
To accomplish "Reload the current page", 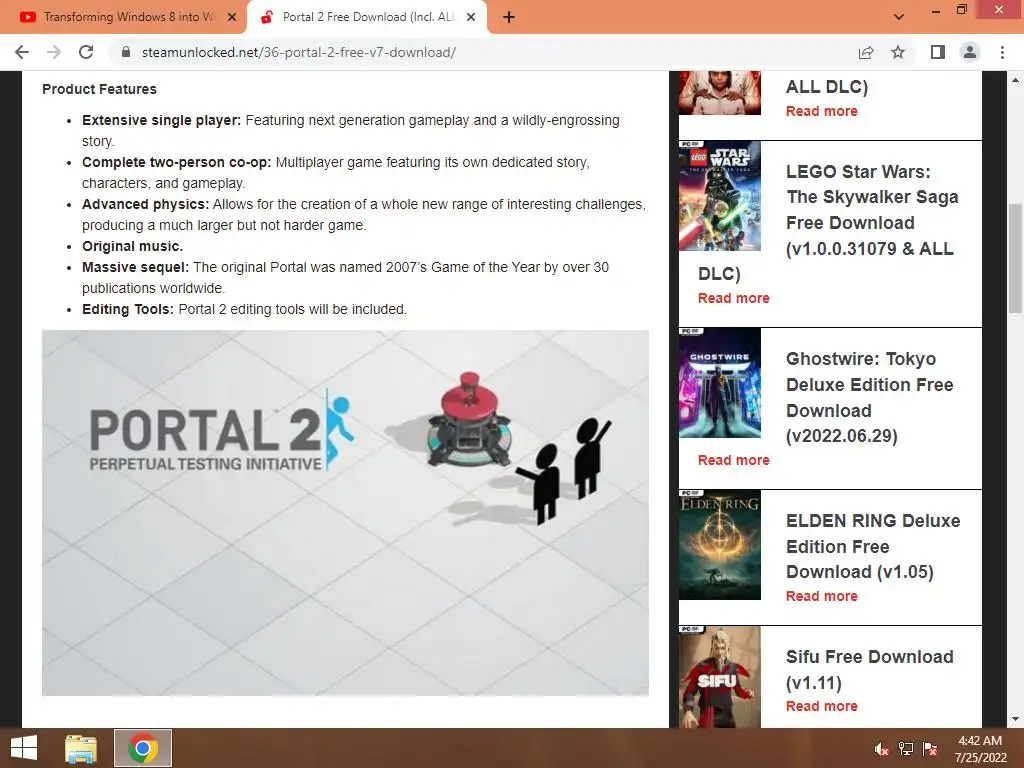I will [86, 52].
